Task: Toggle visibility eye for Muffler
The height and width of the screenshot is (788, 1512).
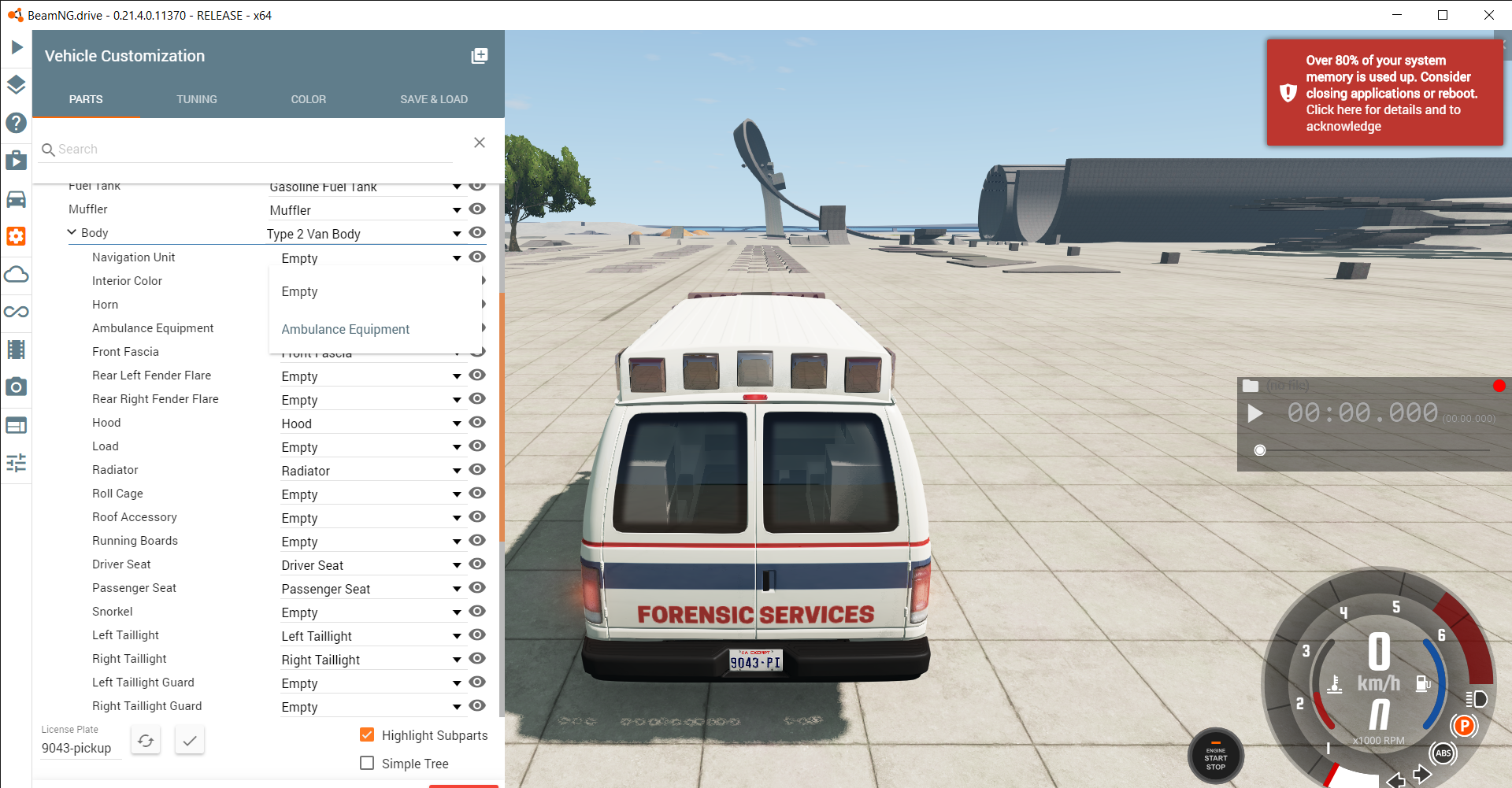Action: point(477,209)
